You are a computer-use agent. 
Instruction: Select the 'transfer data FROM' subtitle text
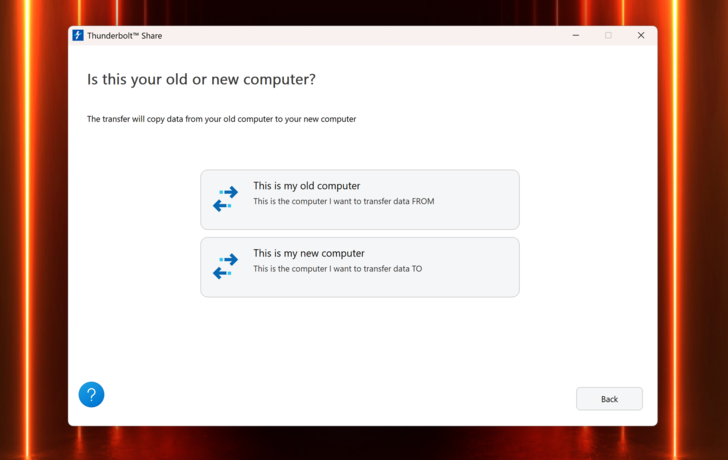(x=343, y=201)
